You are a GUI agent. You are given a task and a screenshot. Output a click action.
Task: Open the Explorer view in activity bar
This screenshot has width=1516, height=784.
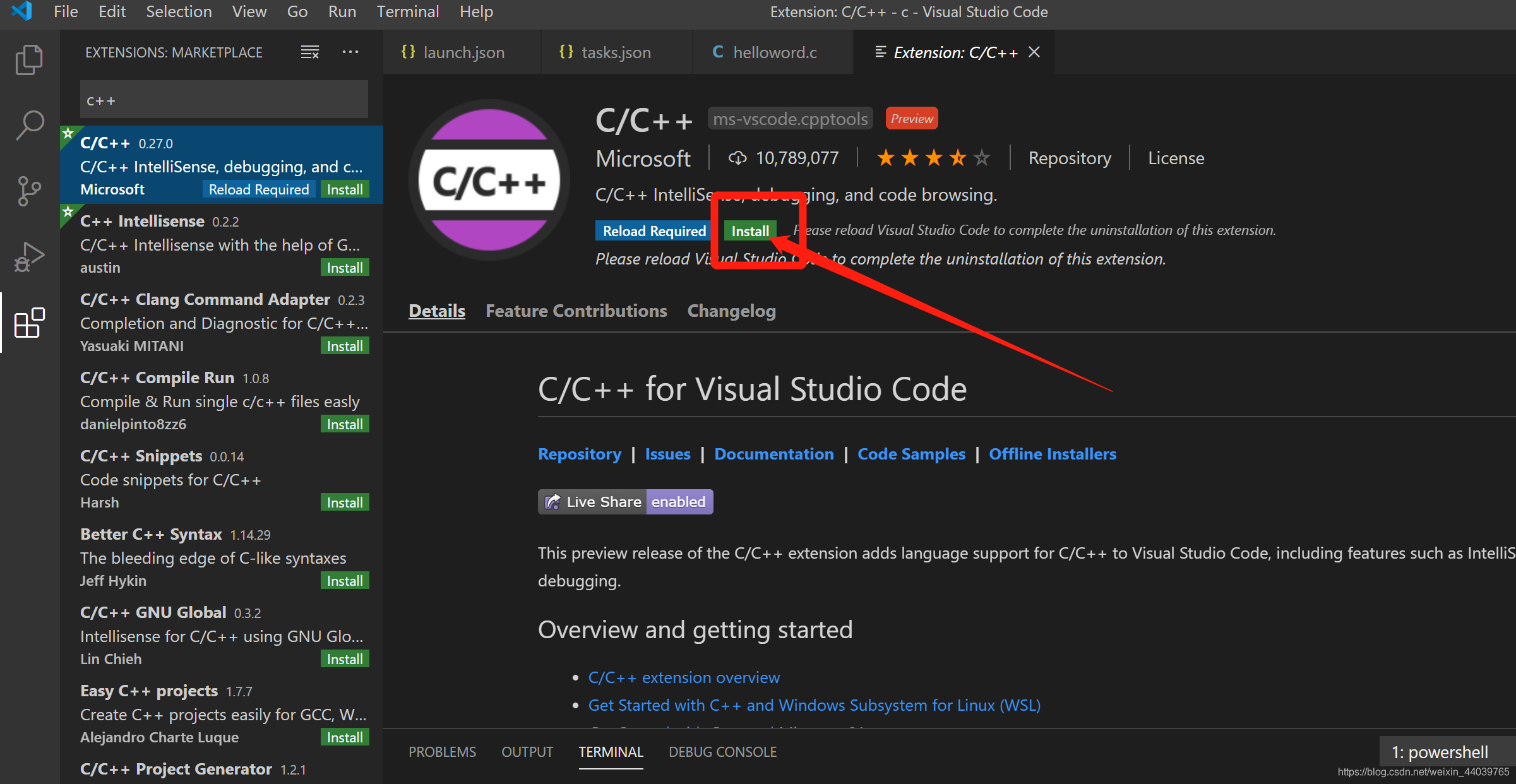coord(29,60)
